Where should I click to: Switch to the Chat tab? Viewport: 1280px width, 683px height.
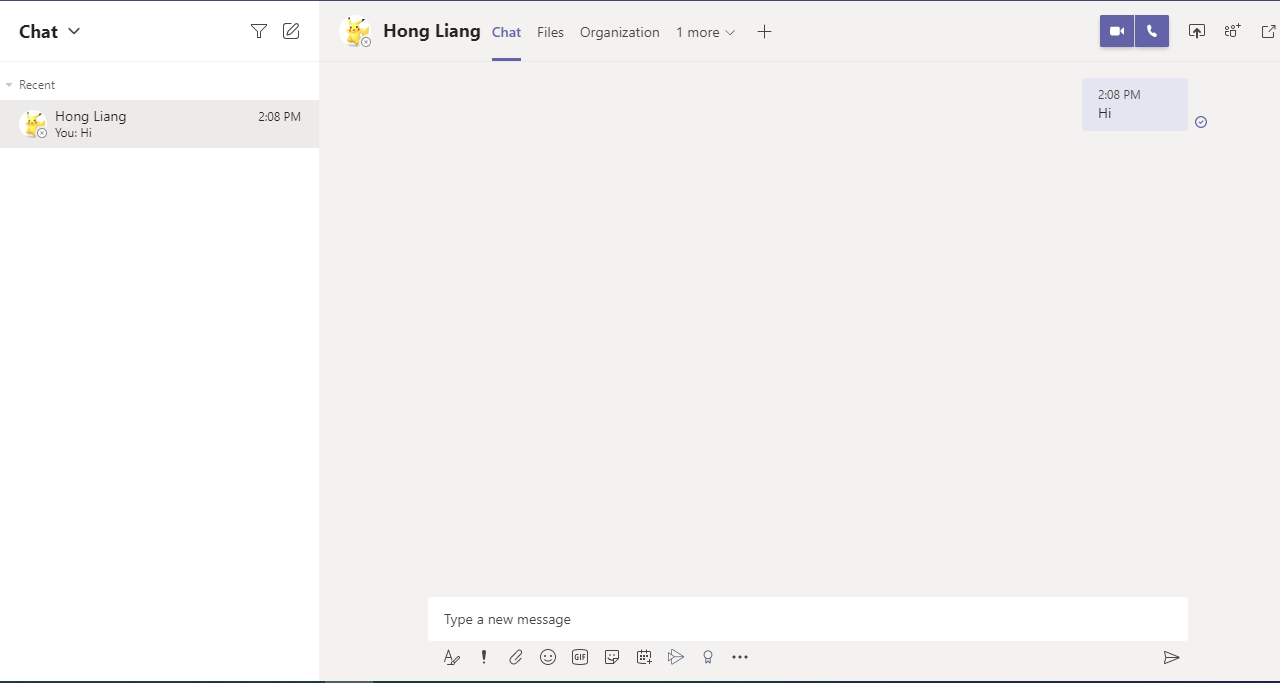coord(506,32)
